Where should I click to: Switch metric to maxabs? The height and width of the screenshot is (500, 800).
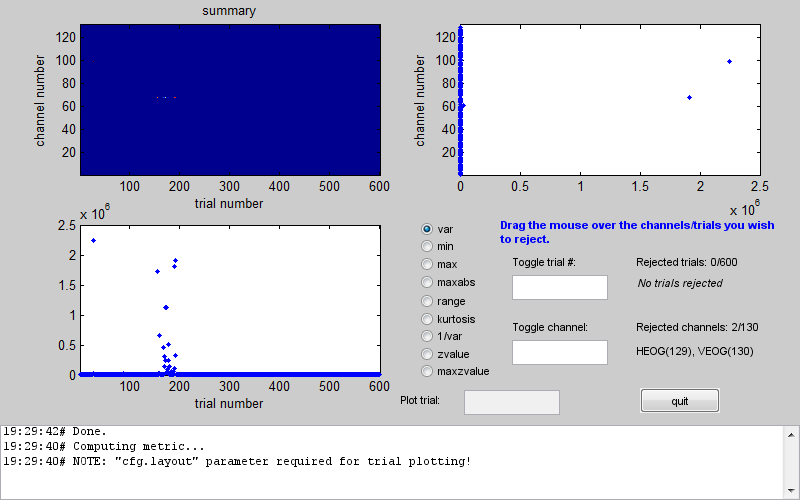tap(428, 283)
